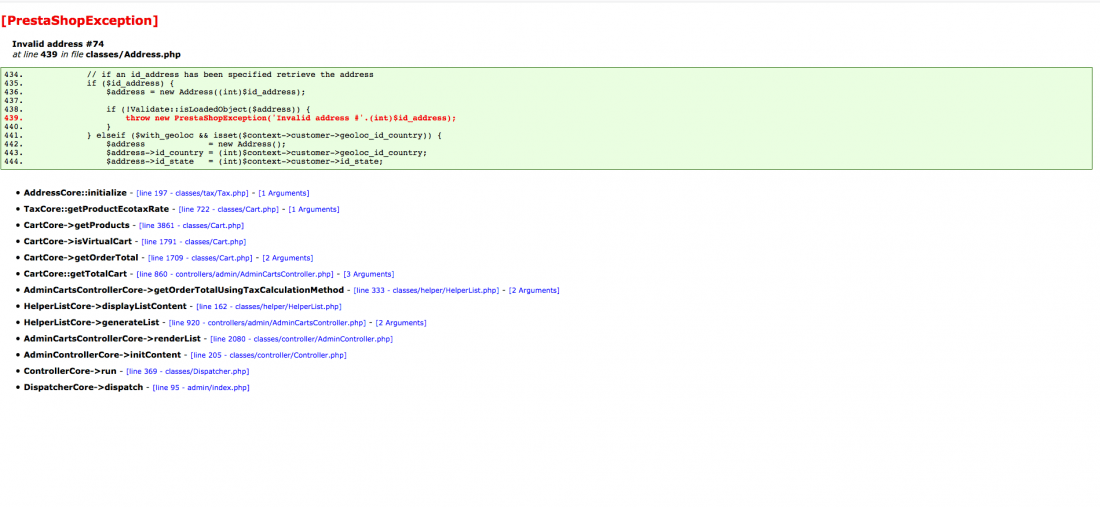Open the line 197 classes/tax/Tax.php link
Viewport: 1100px width, 507px height.
pyautogui.click(x=193, y=193)
